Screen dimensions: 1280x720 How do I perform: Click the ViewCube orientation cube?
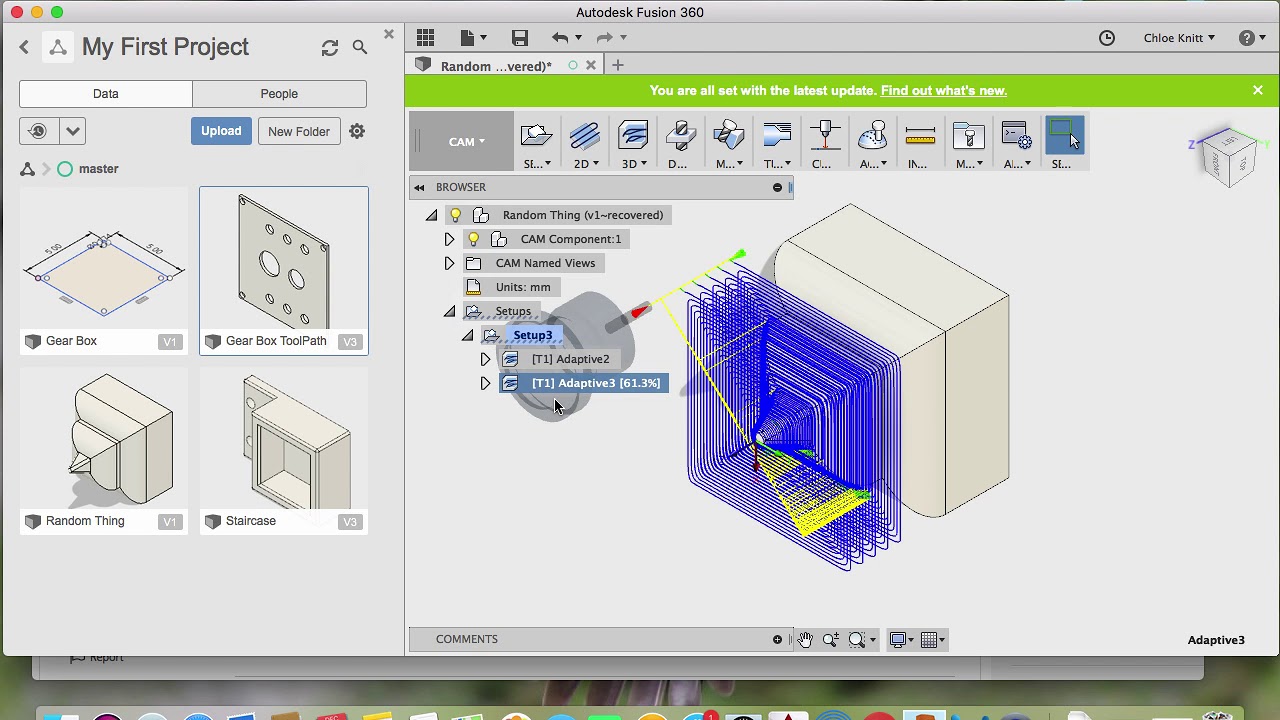(x=1229, y=158)
